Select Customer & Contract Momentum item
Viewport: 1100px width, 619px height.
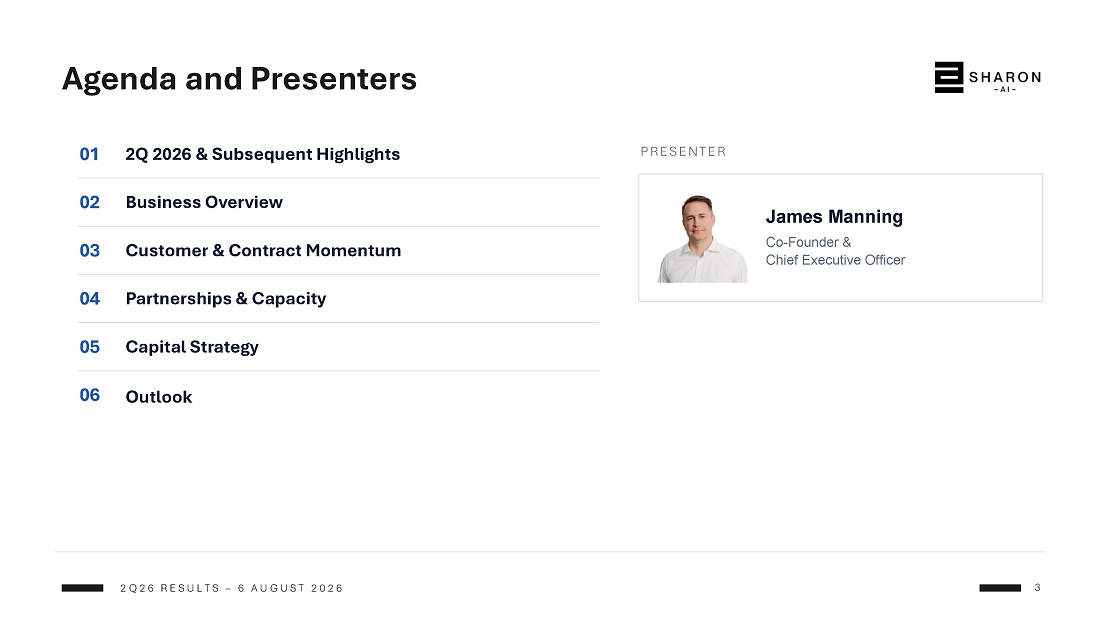[x=263, y=251]
